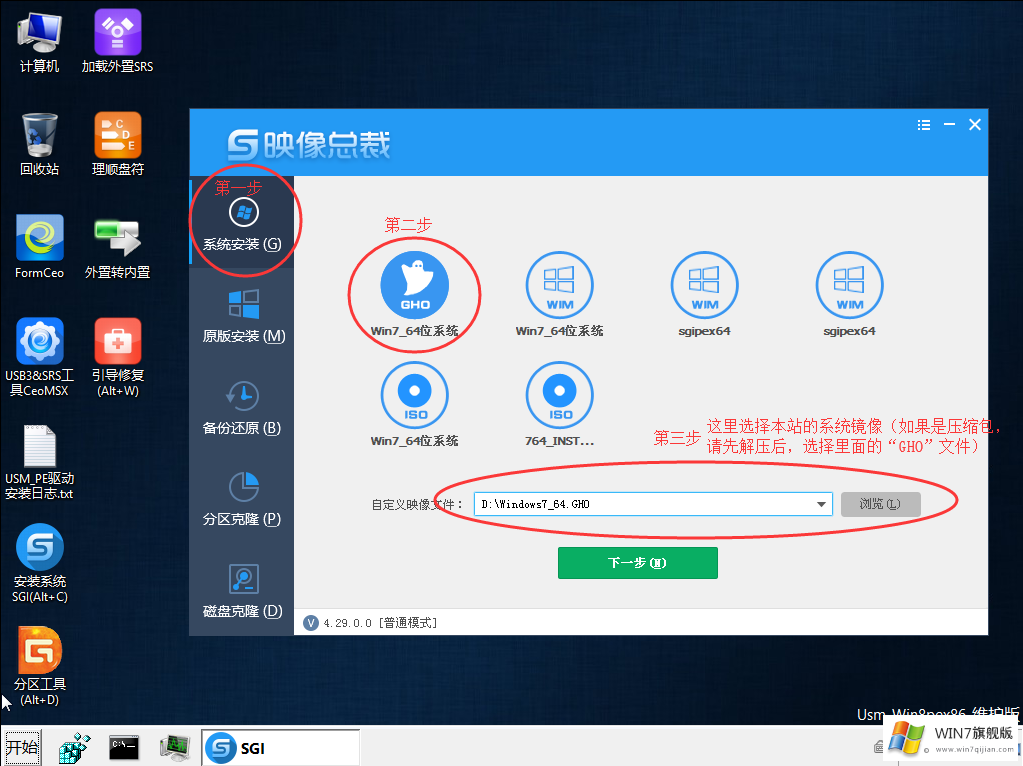Click the 浏览(L) browse button
The height and width of the screenshot is (766, 1023).
tap(880, 504)
